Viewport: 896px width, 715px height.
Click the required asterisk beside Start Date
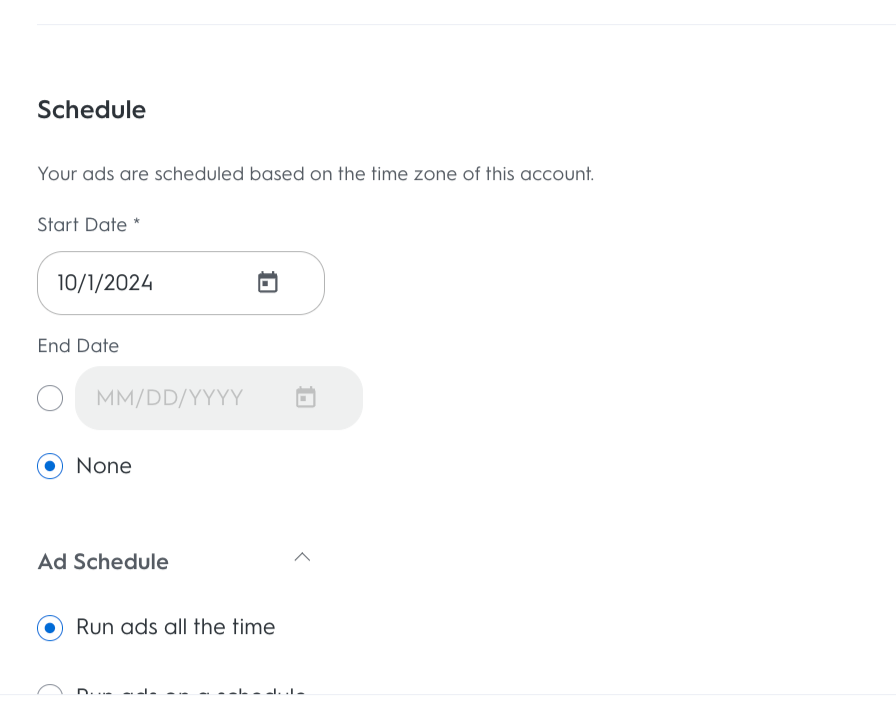point(137,224)
